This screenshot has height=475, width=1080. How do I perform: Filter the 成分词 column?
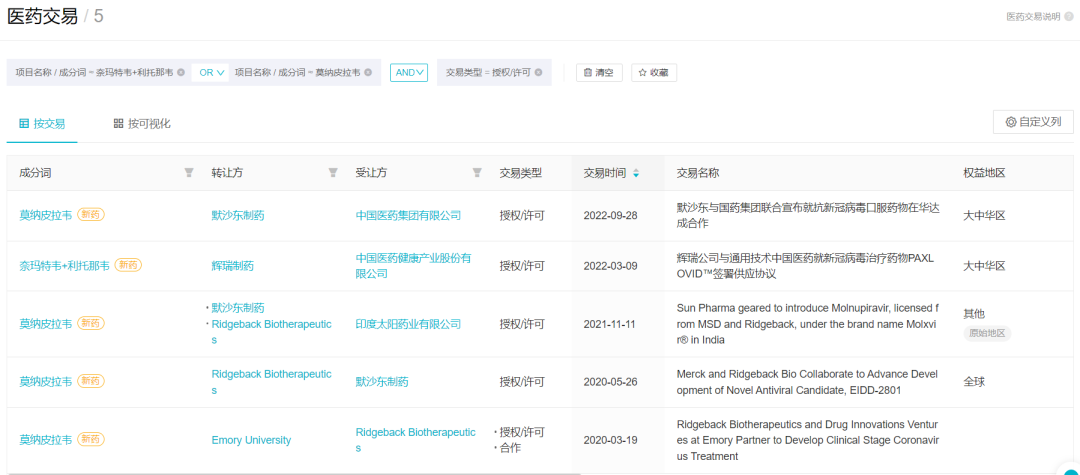pos(189,173)
